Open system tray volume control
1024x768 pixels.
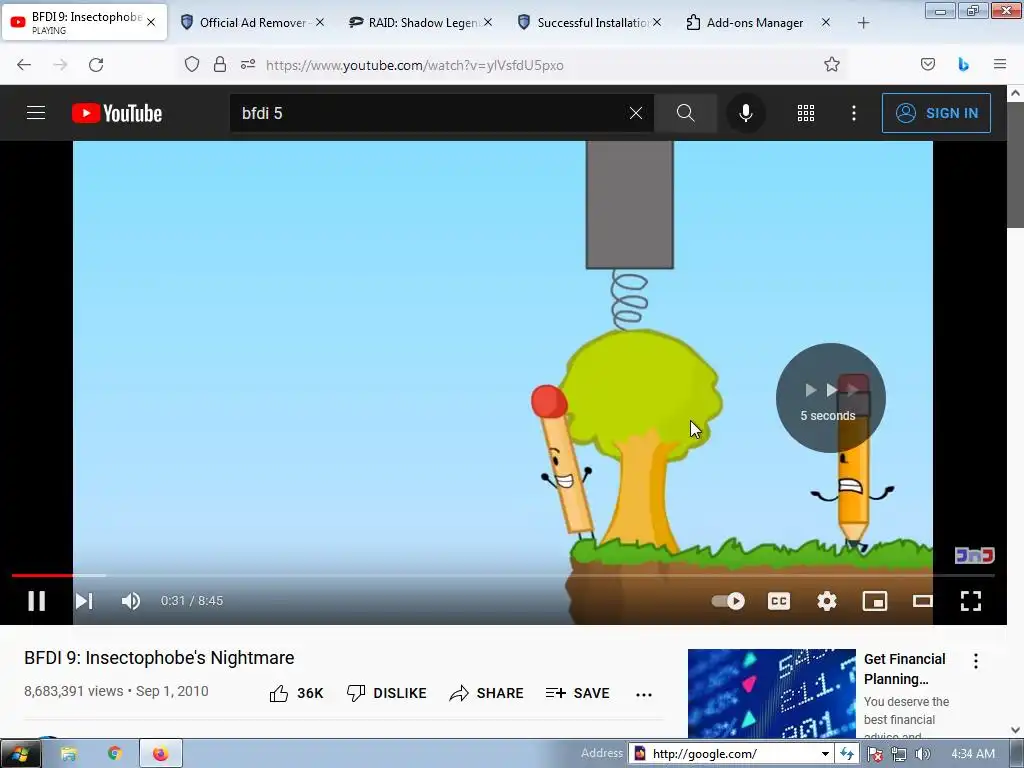[x=922, y=754]
